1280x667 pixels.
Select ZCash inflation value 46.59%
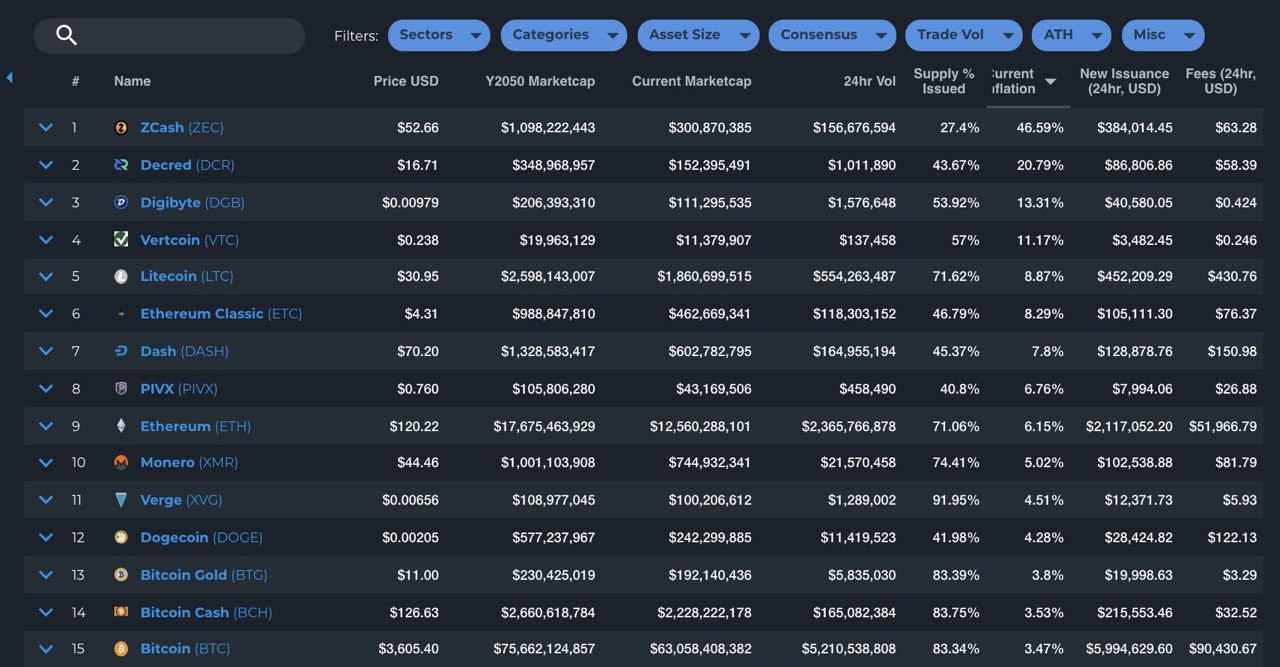[x=1040, y=128]
